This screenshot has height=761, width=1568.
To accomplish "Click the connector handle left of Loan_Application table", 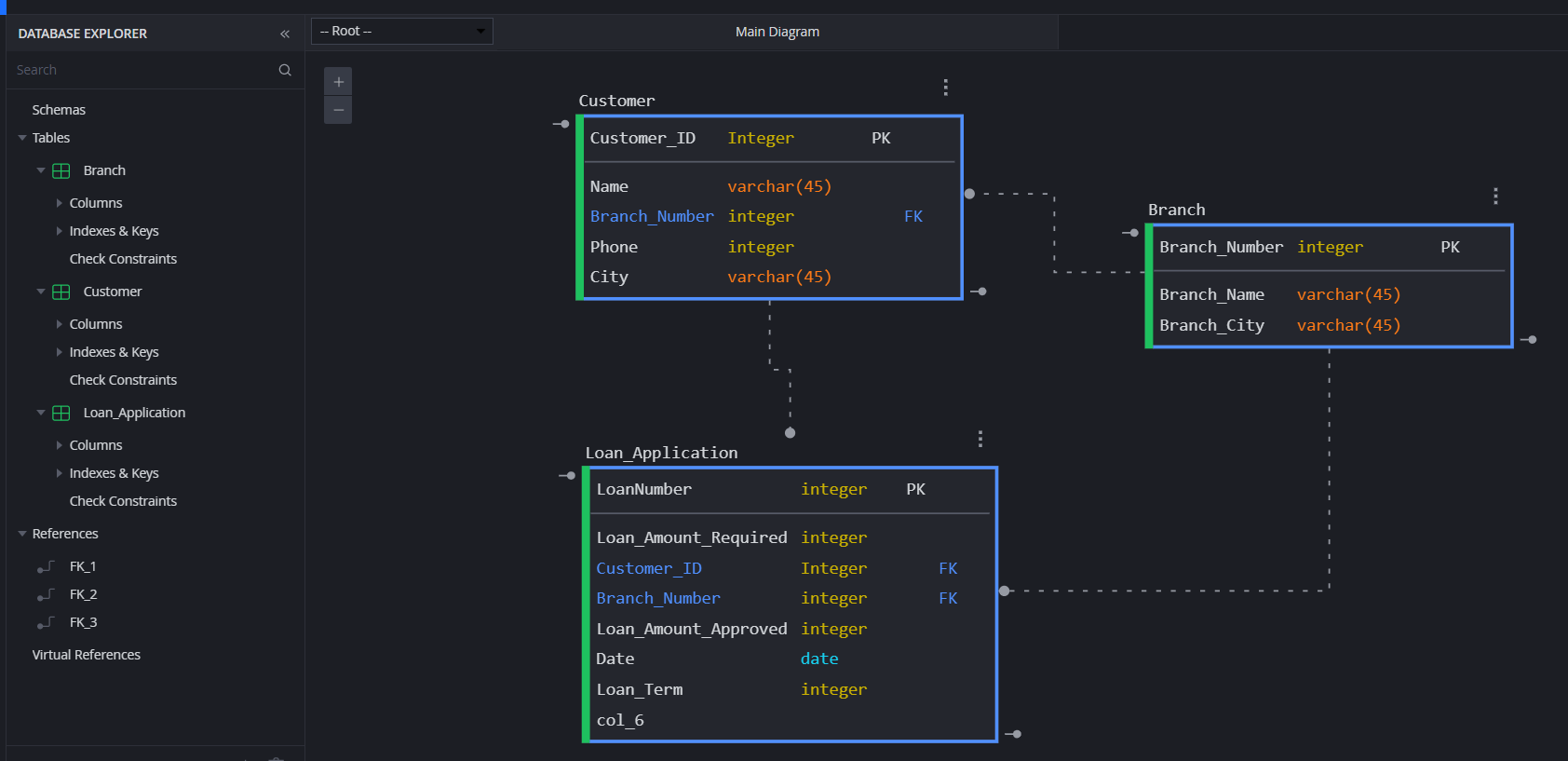I will click(567, 475).
